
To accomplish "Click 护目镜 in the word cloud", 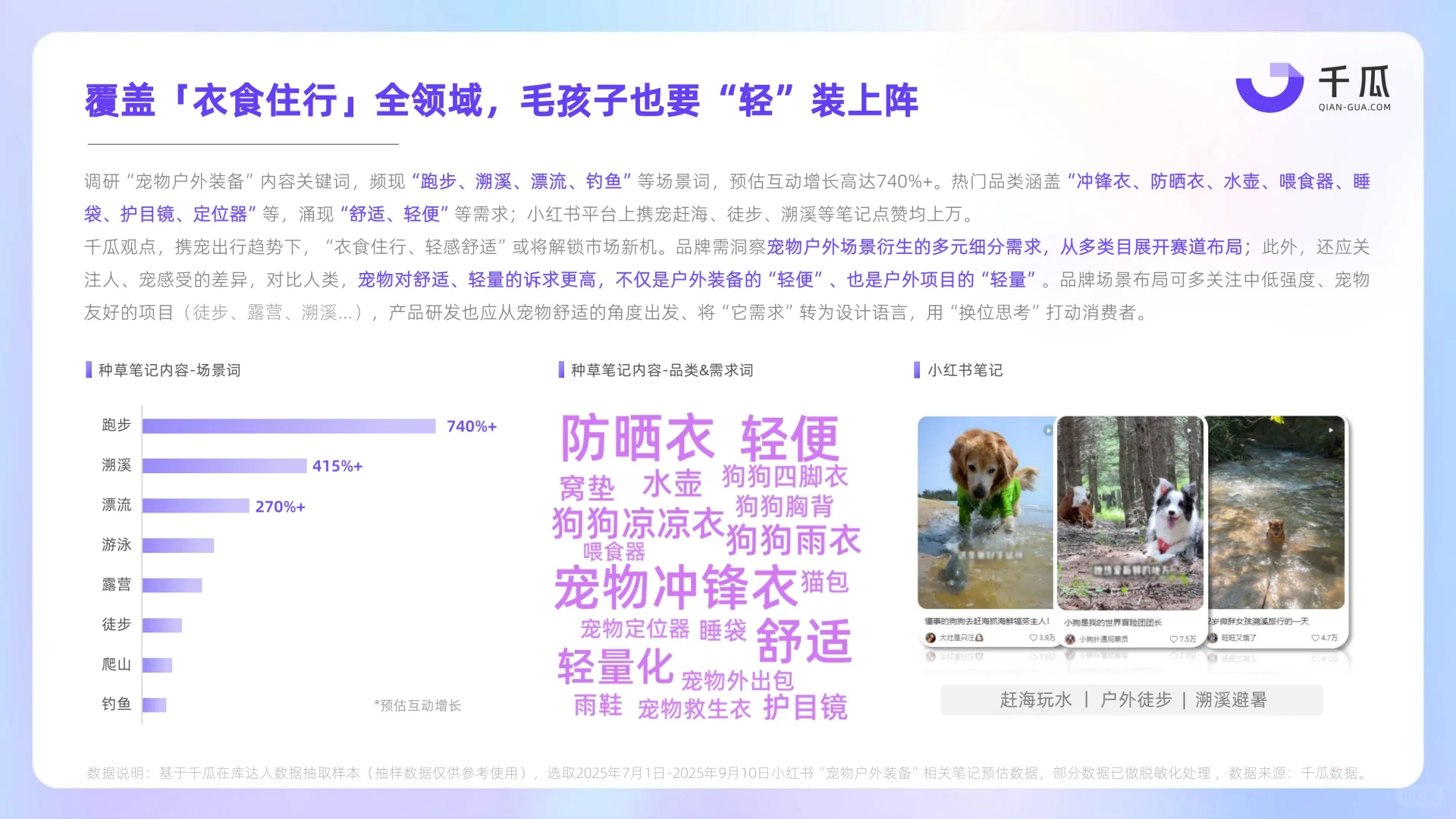I will pyautogui.click(x=805, y=707).
